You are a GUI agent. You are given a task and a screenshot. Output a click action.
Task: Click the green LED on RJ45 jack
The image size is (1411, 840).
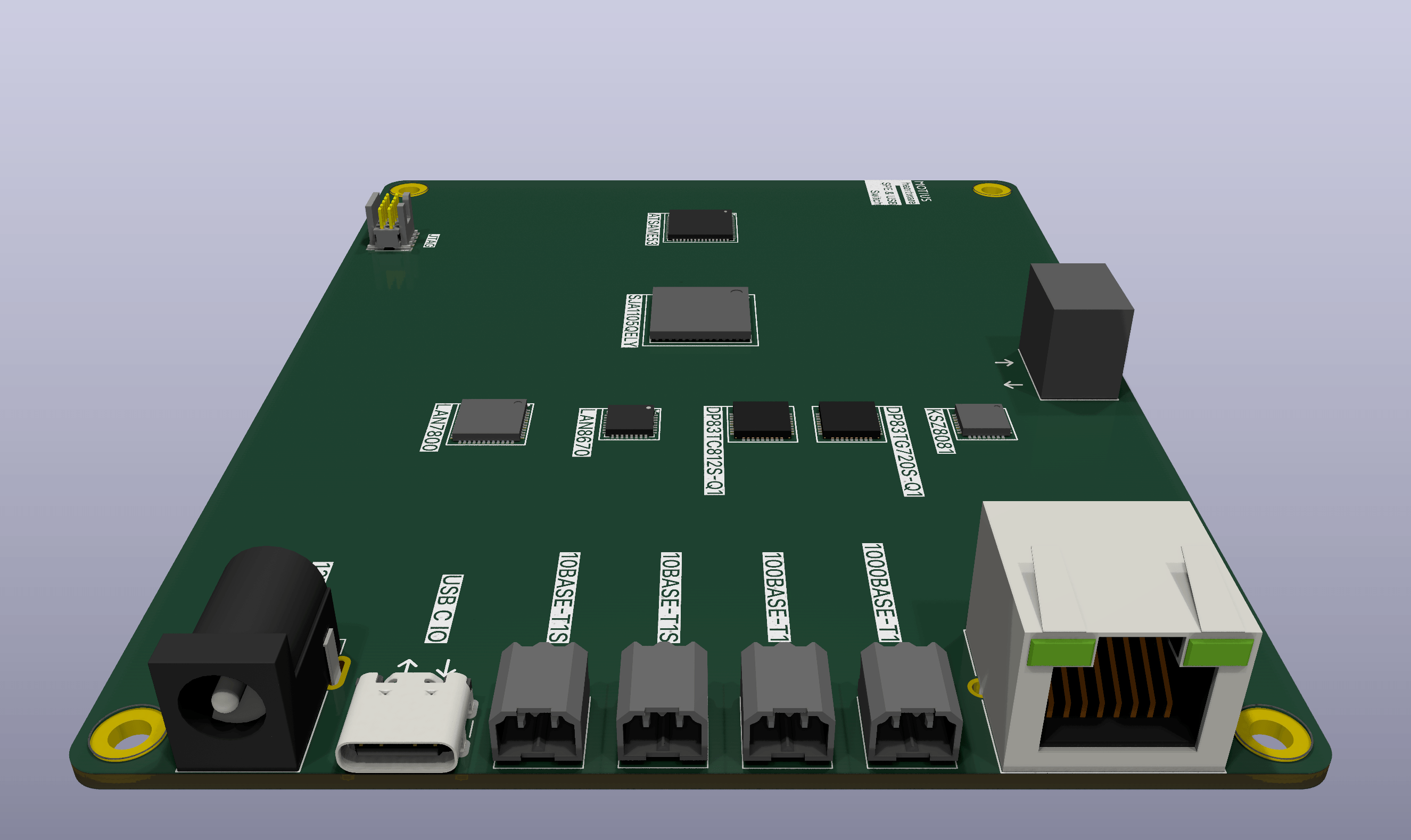point(1061,652)
